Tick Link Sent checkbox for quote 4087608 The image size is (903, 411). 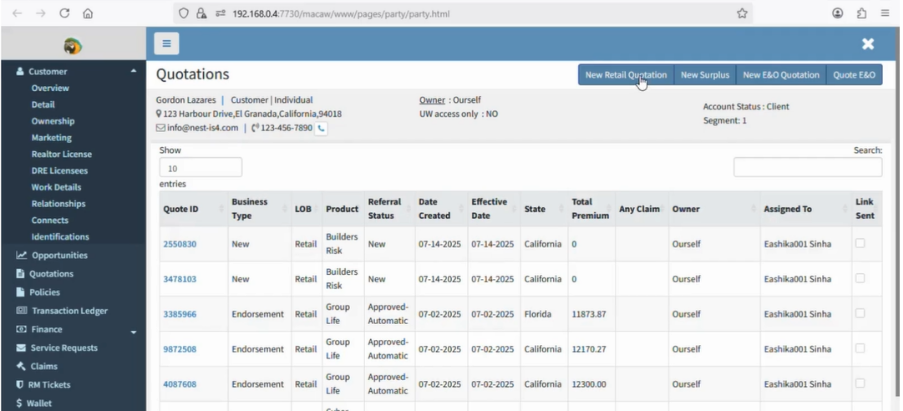860,384
